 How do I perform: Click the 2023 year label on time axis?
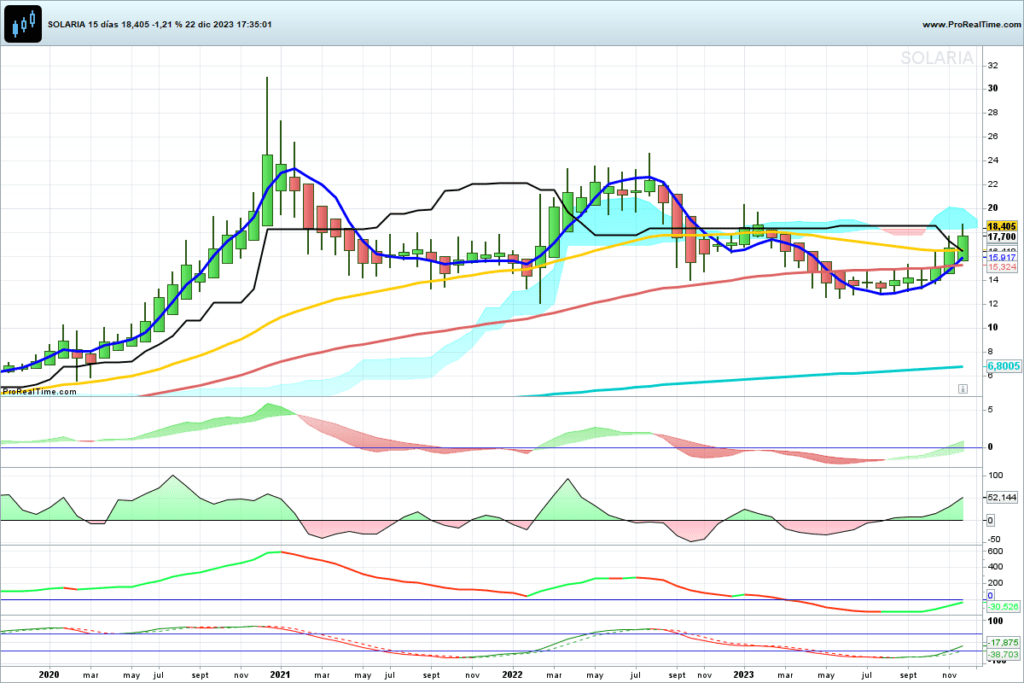coord(743,675)
